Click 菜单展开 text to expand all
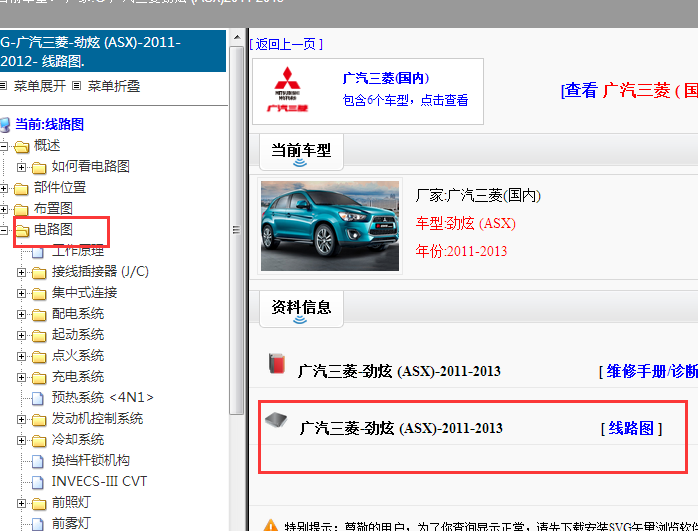Image resolution: width=698 pixels, height=531 pixels. (40, 85)
